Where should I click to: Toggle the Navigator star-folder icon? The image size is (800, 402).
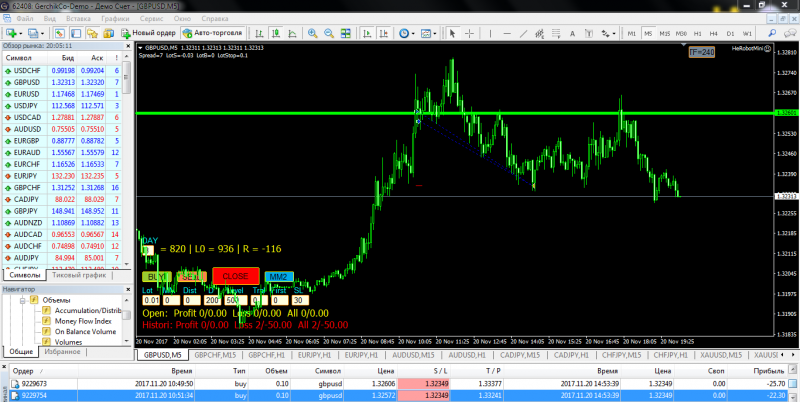point(92,33)
